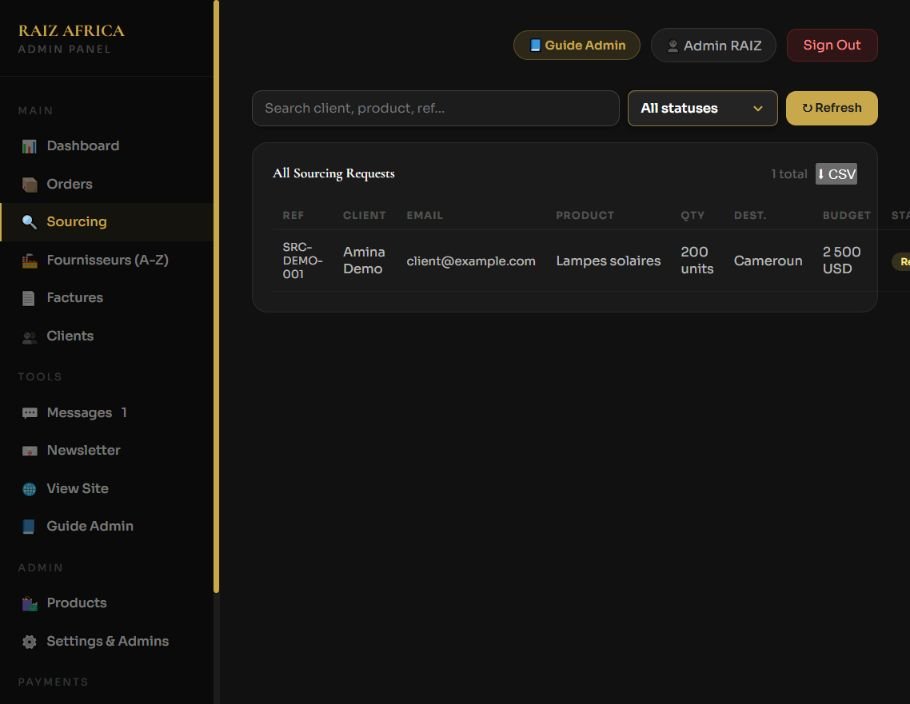Open Dashboard in the sidebar
The width and height of the screenshot is (910, 704).
[107, 146]
